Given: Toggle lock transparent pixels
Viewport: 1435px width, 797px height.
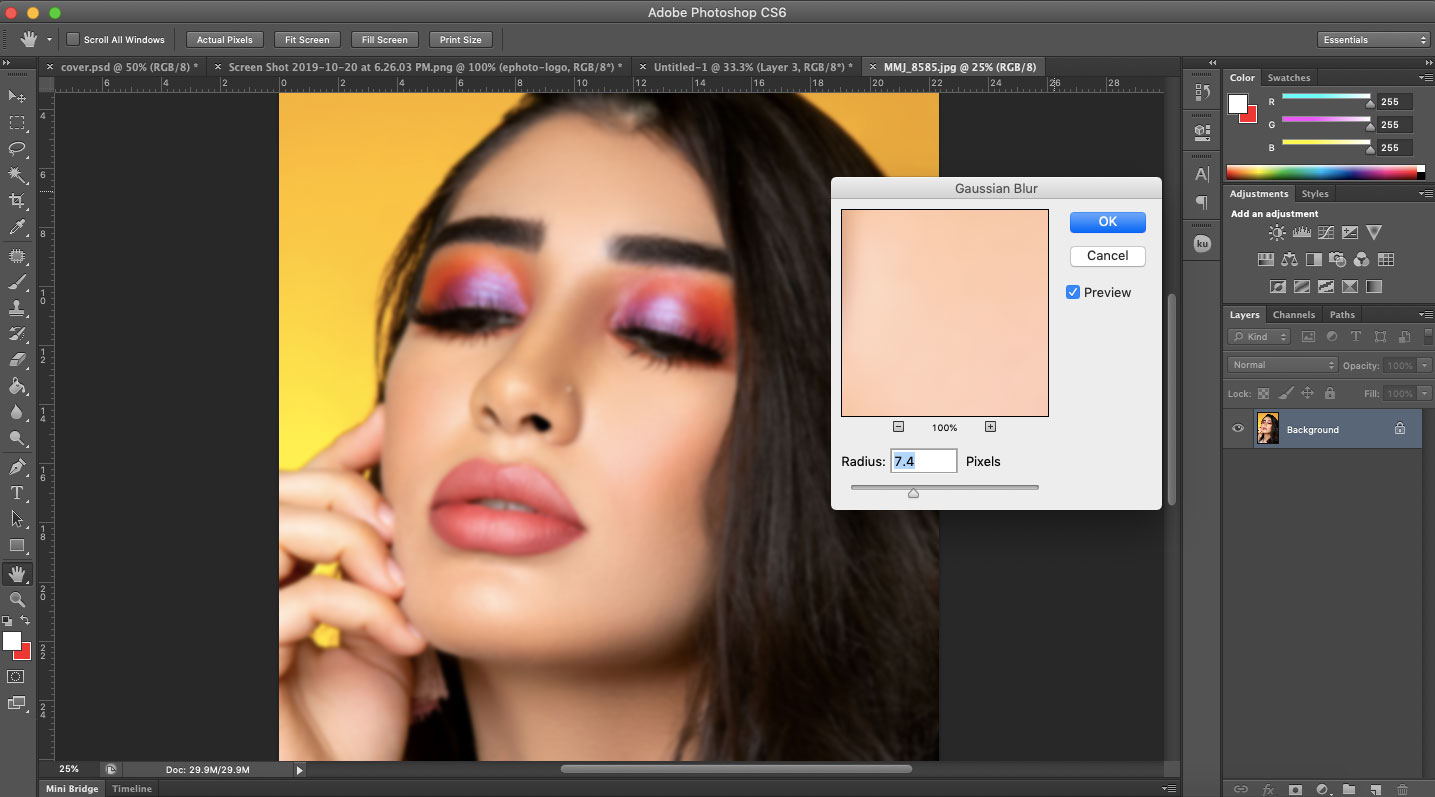Looking at the screenshot, I should 1264,393.
